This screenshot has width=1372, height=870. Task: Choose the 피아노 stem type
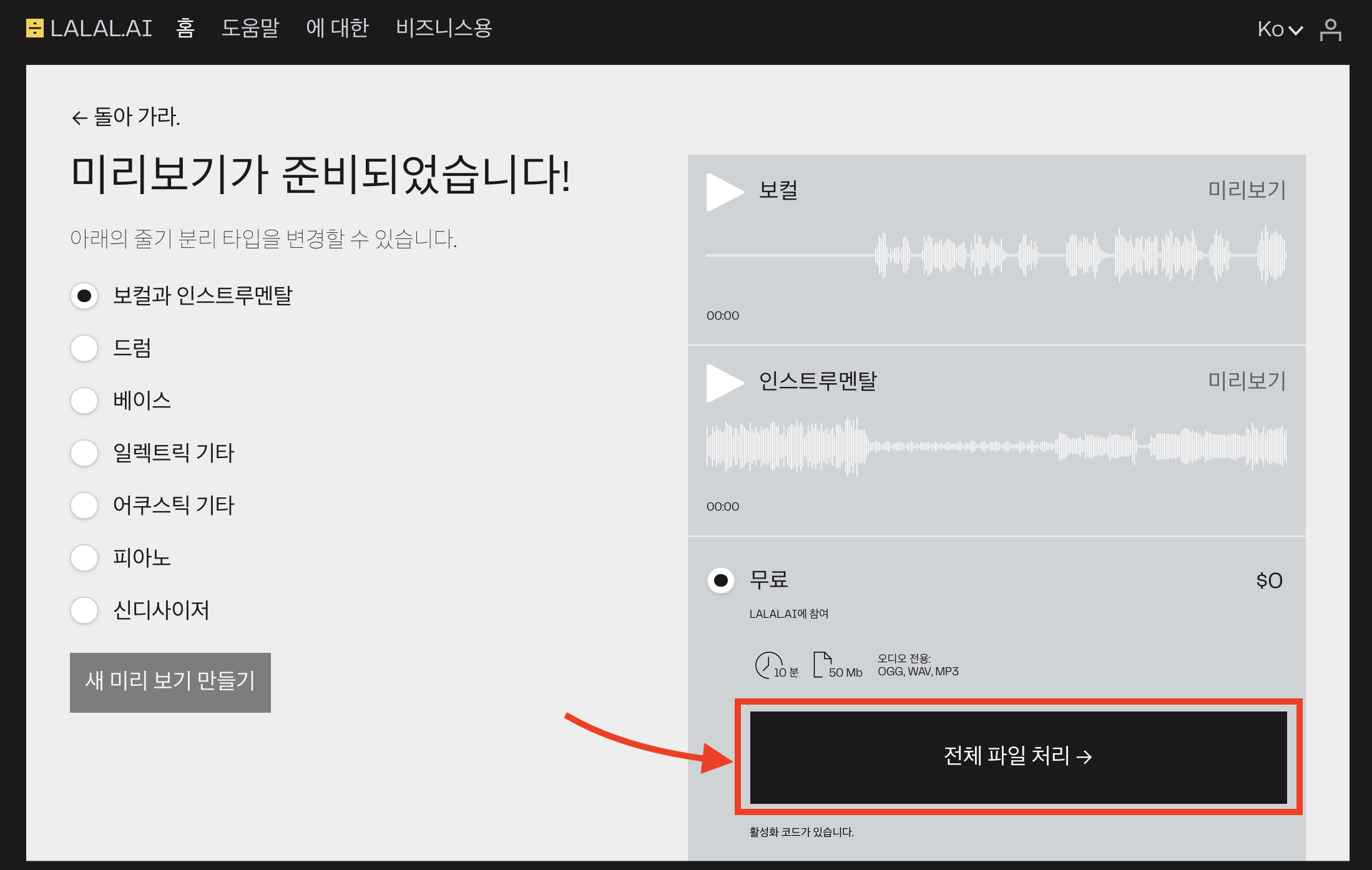click(x=84, y=558)
